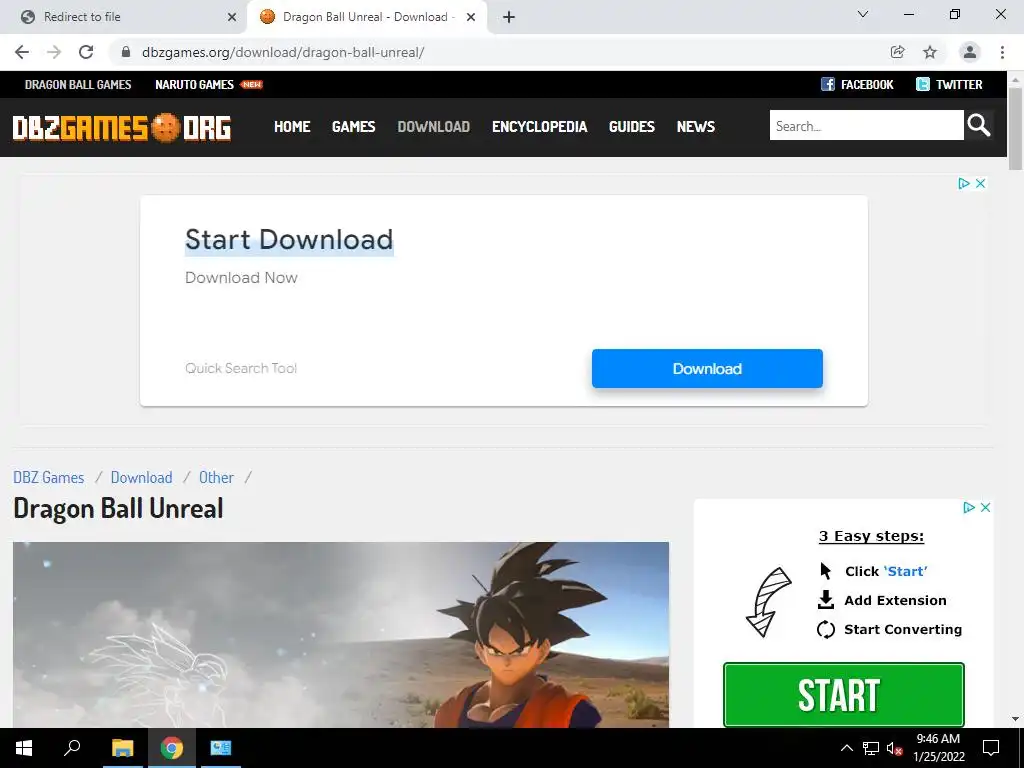Open a new tab with plus icon
This screenshot has height=768, width=1024.
pos(509,17)
